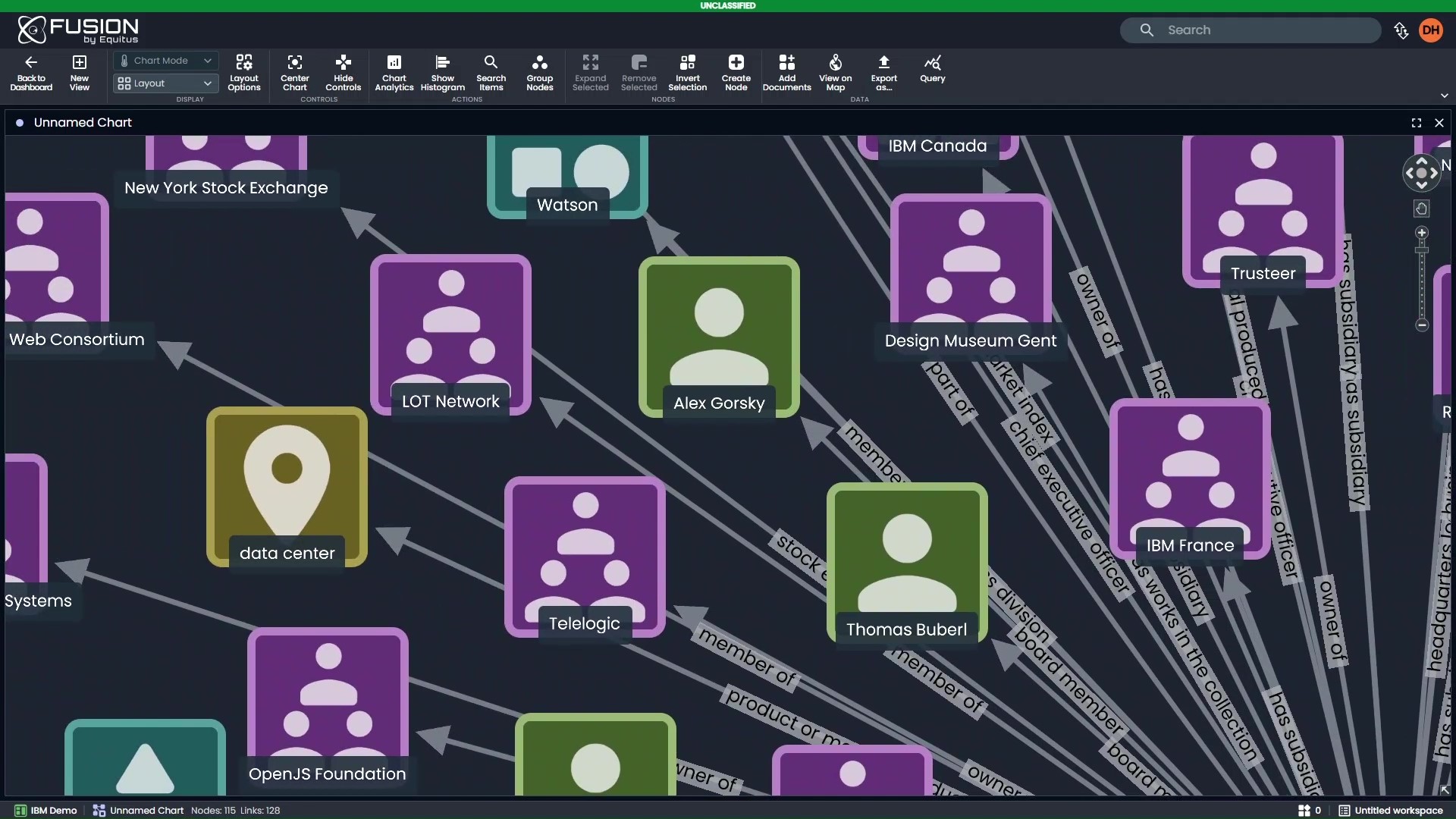Screen dimensions: 1456x819
Task: Click the chart corner collapse arrow
Action: pyautogui.click(x=1445, y=789)
